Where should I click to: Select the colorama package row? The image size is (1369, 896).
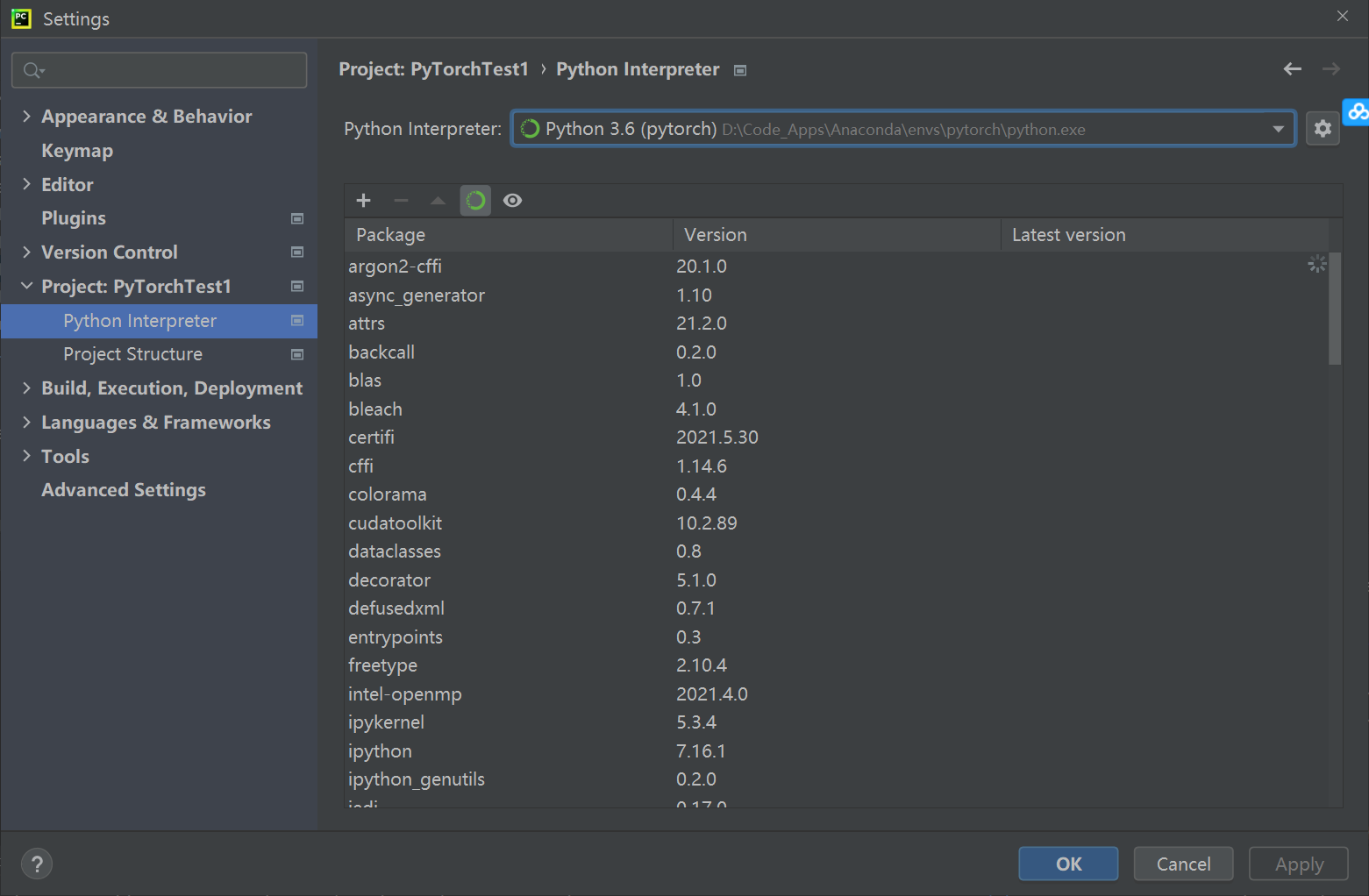[x=837, y=494]
